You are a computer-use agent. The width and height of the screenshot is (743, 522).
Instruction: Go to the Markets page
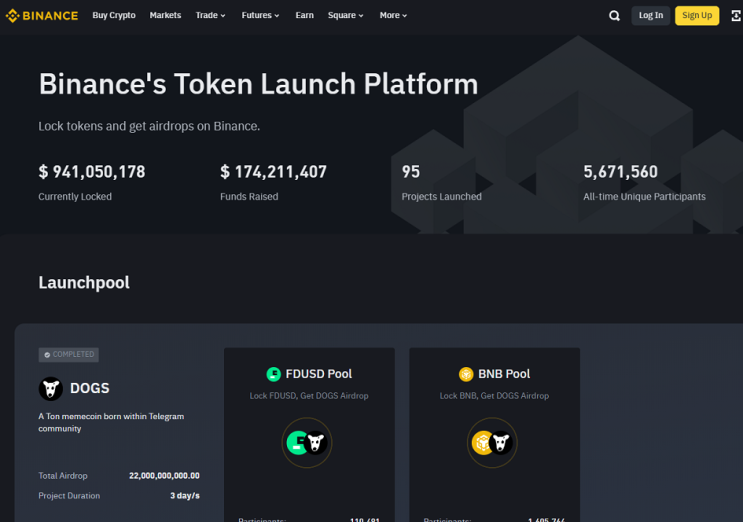tap(165, 16)
